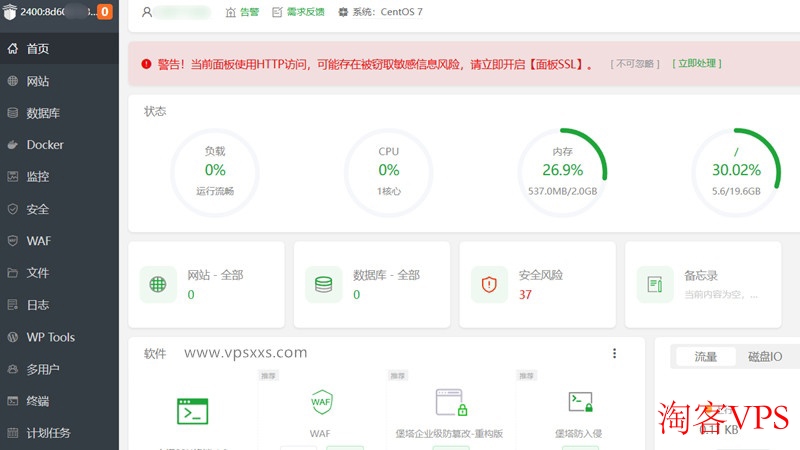Click the CPU usage gauge
Image resolution: width=800 pixels, height=450 pixels.
tap(388, 172)
